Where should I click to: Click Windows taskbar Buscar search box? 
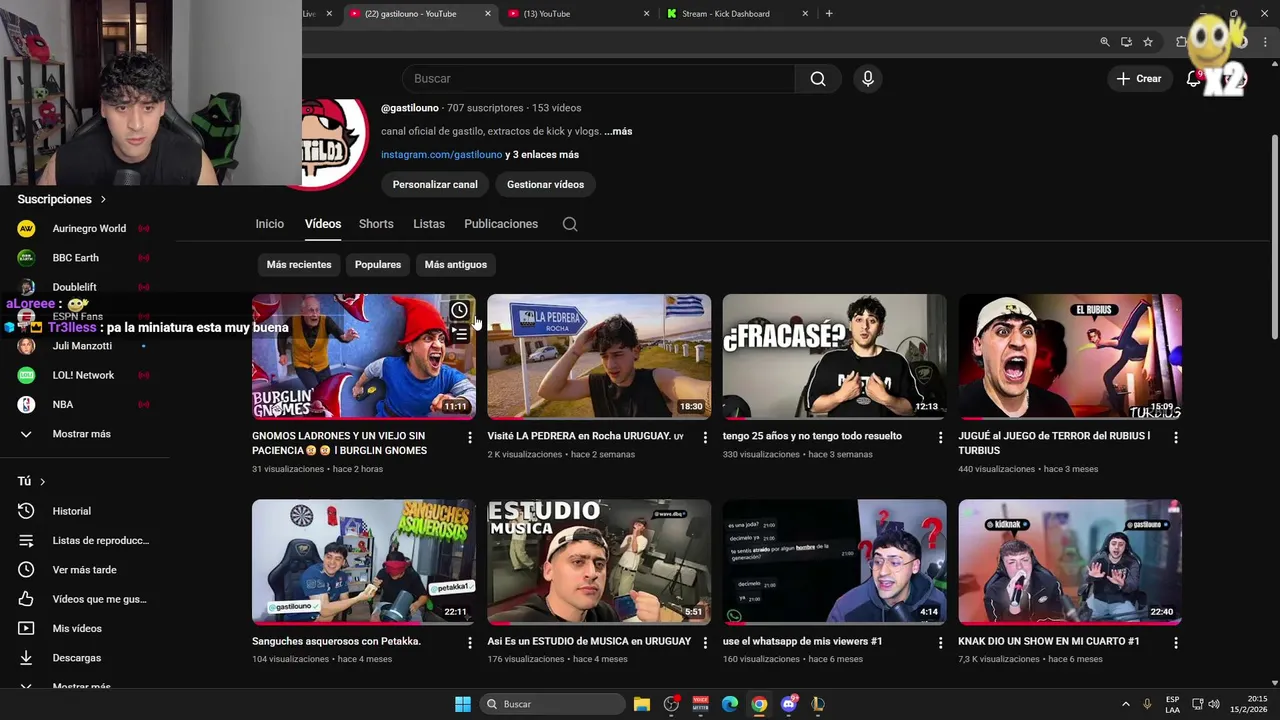tap(552, 704)
